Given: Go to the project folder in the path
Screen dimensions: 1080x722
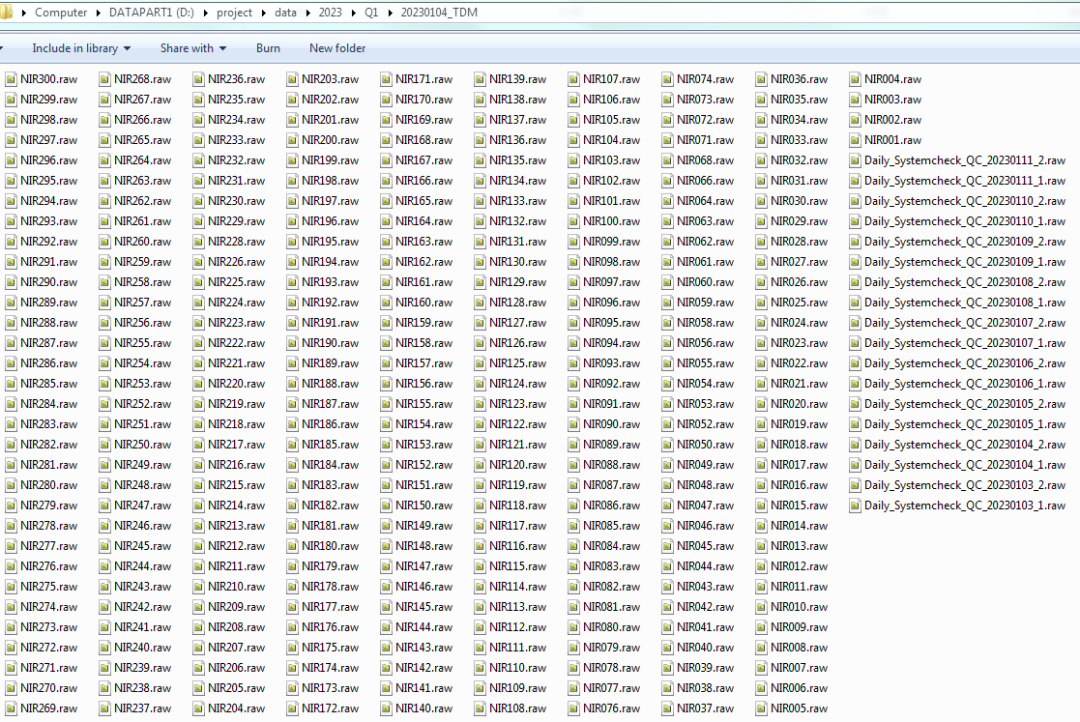Looking at the screenshot, I should (234, 12).
